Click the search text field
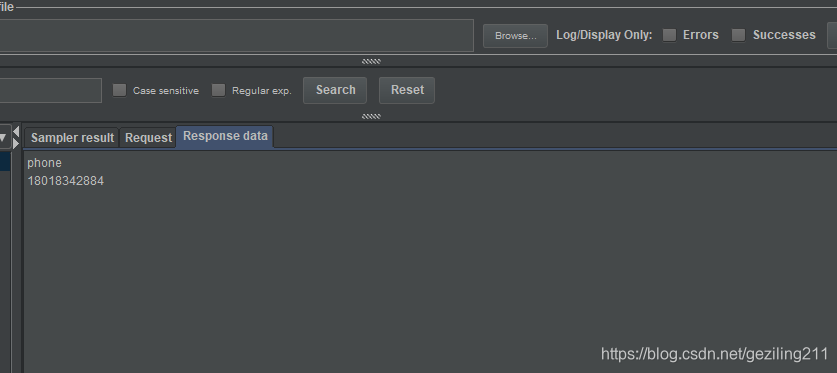Viewport: 837px width, 373px height. point(50,90)
